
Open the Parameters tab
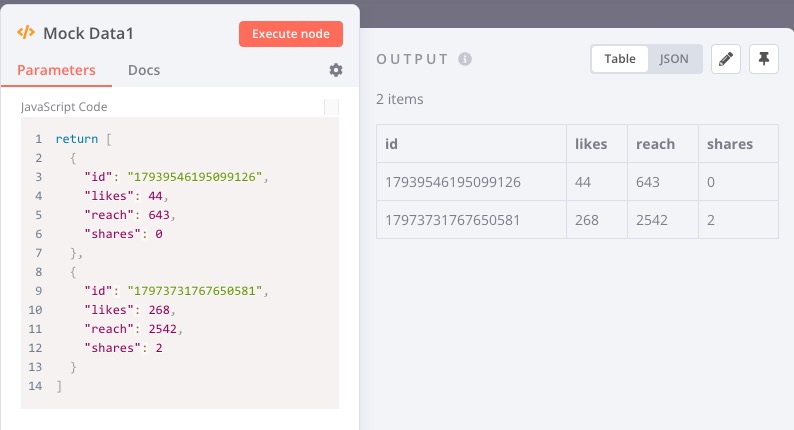tap(56, 70)
